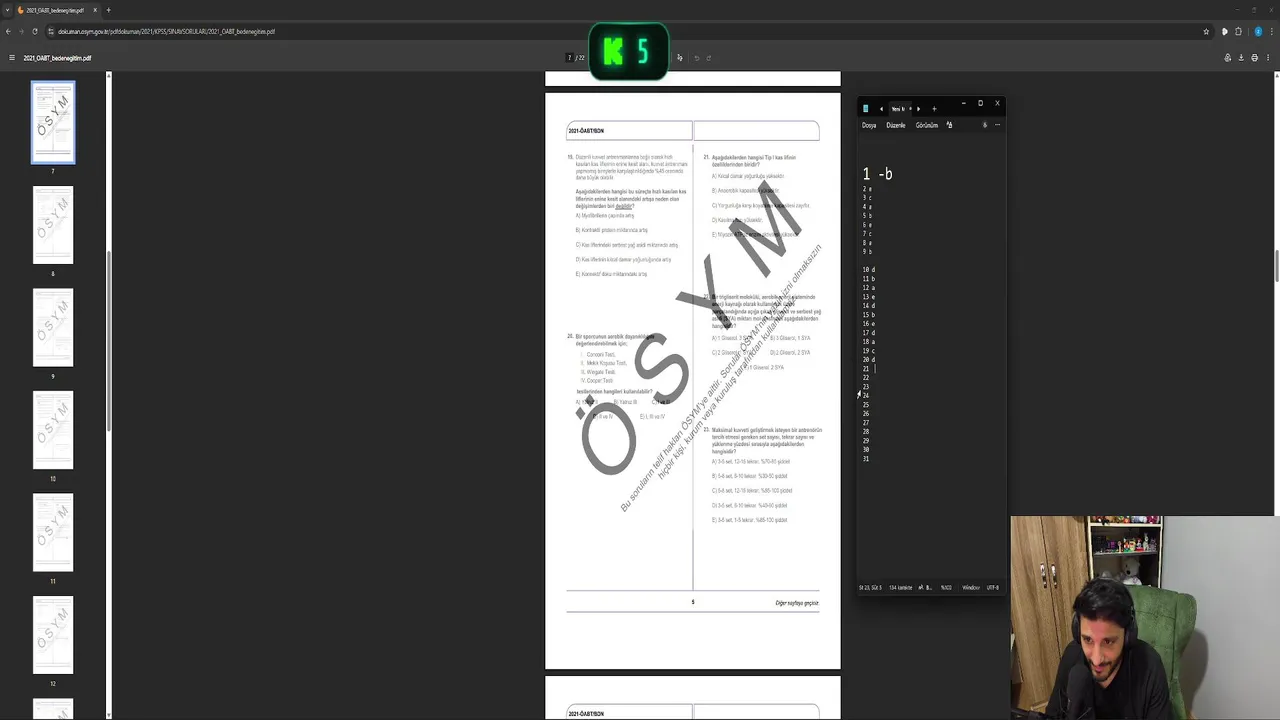Open PDF viewer more actions menu
The height and width of the screenshot is (720, 1280).
click(1269, 58)
